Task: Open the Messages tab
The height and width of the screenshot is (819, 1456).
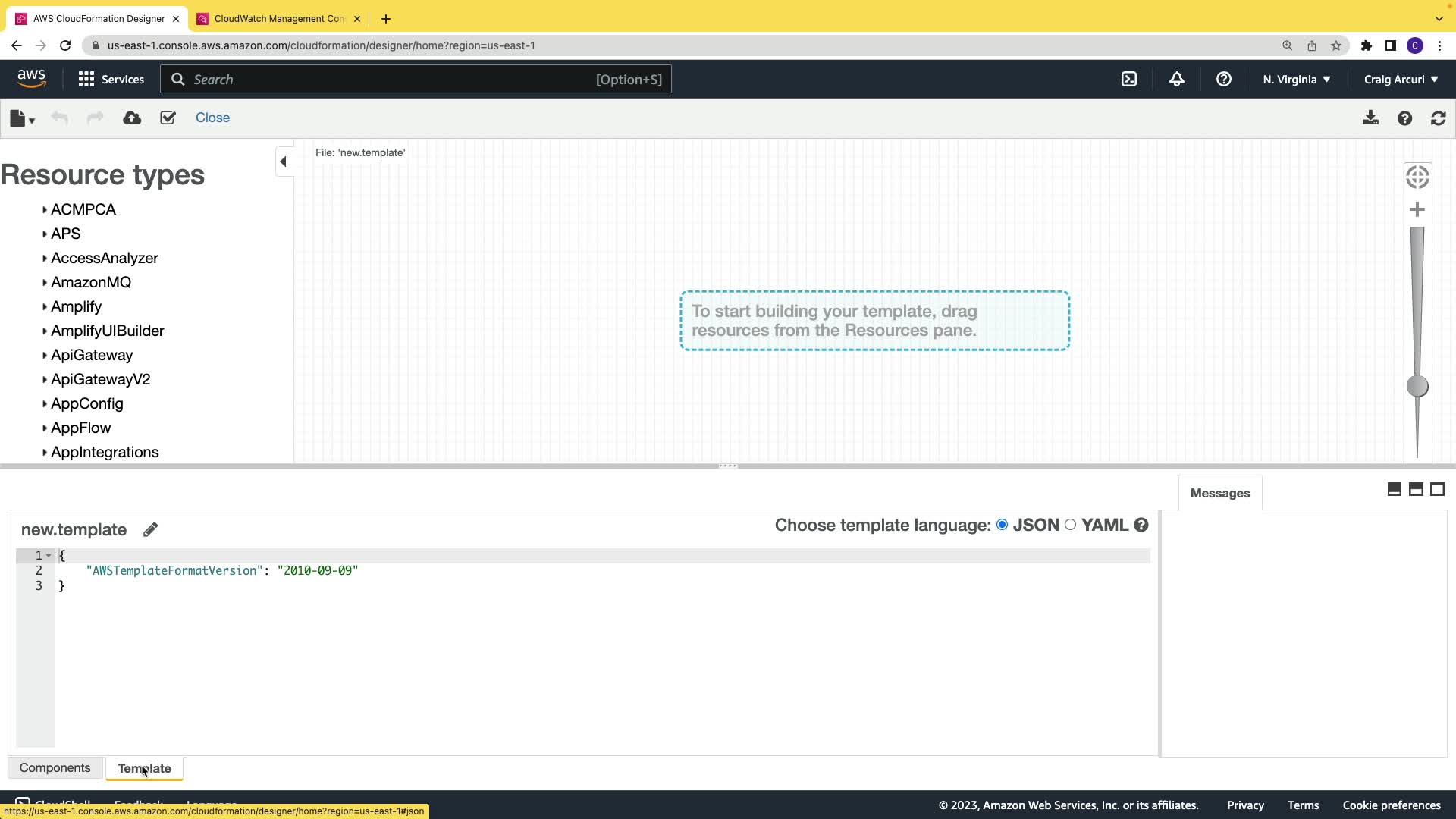Action: point(1219,494)
